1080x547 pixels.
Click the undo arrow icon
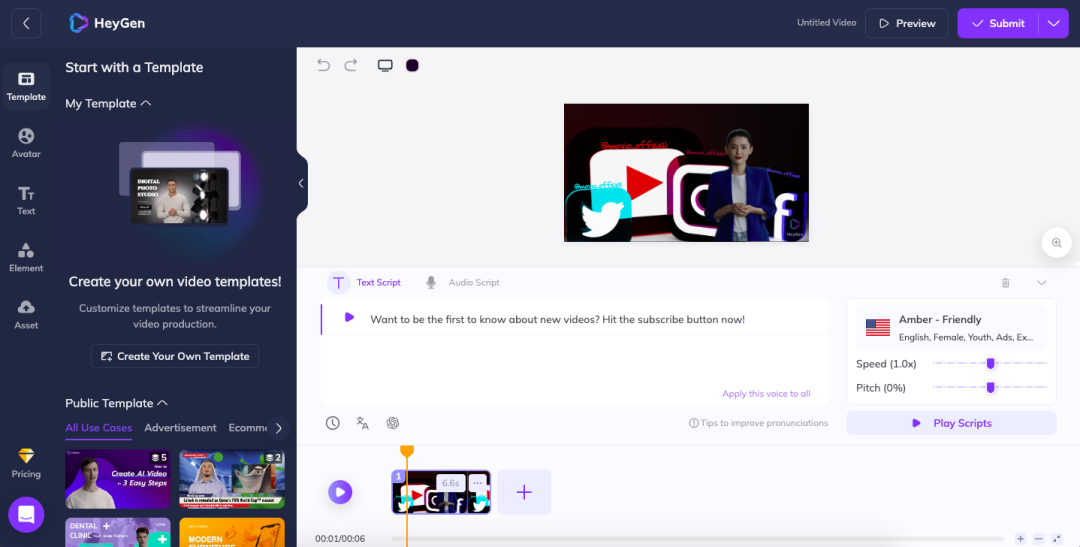click(323, 65)
